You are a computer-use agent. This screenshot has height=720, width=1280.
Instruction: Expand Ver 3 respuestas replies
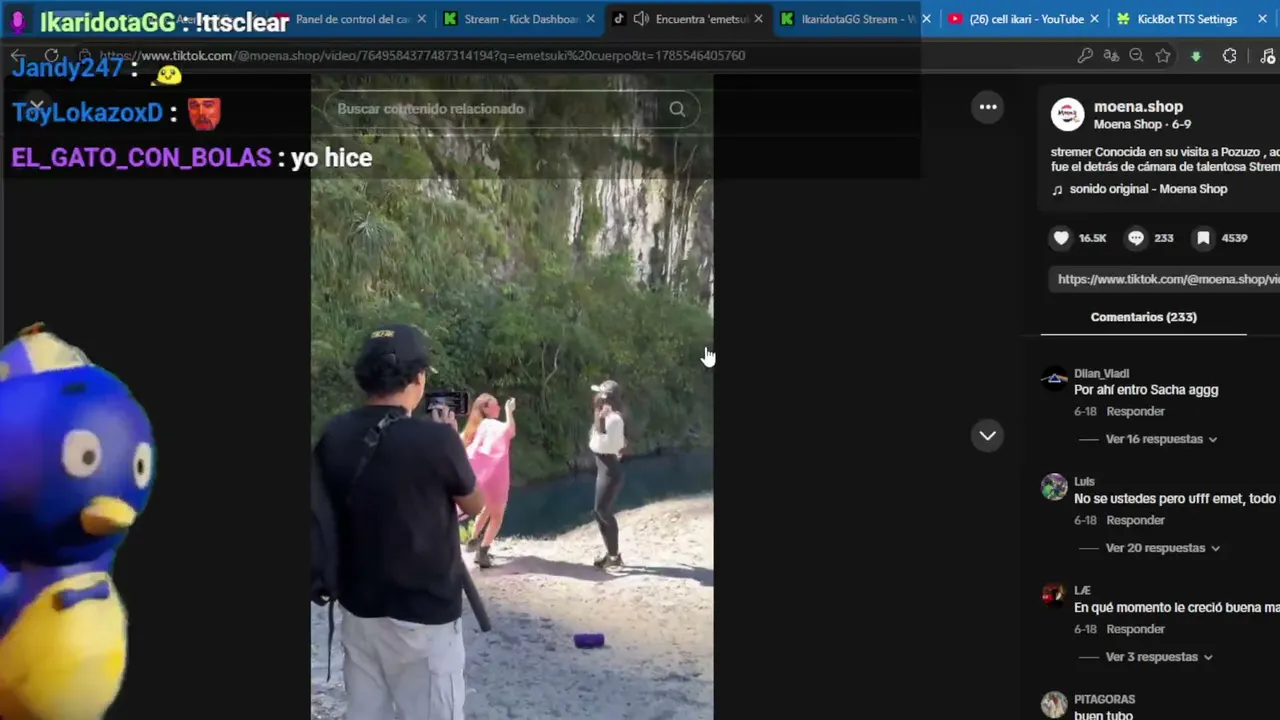1159,657
